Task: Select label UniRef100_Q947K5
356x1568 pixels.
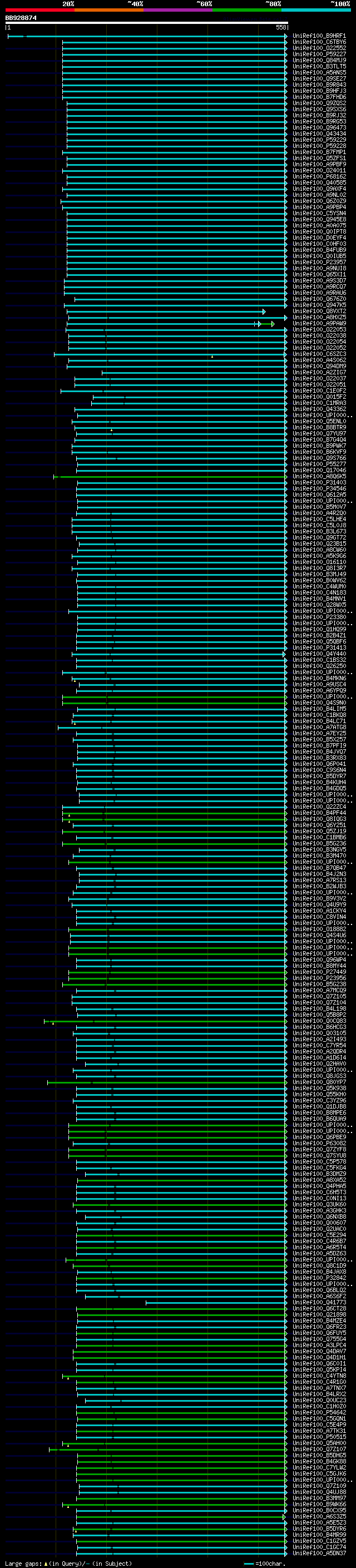Action: pos(319,305)
